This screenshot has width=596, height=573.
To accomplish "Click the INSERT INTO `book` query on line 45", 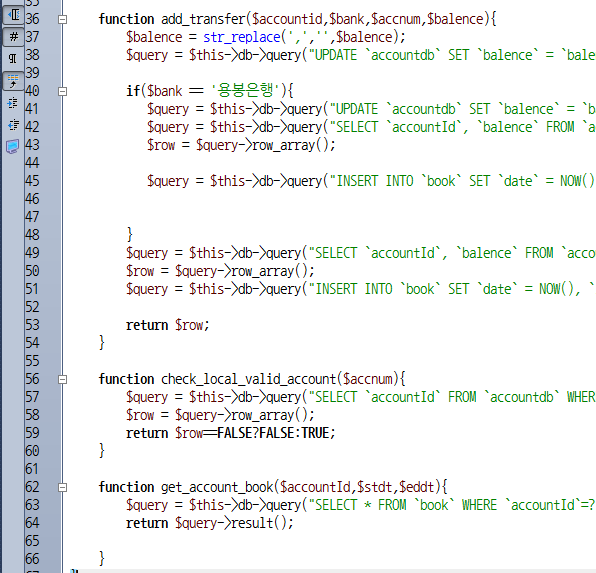I will (462, 181).
